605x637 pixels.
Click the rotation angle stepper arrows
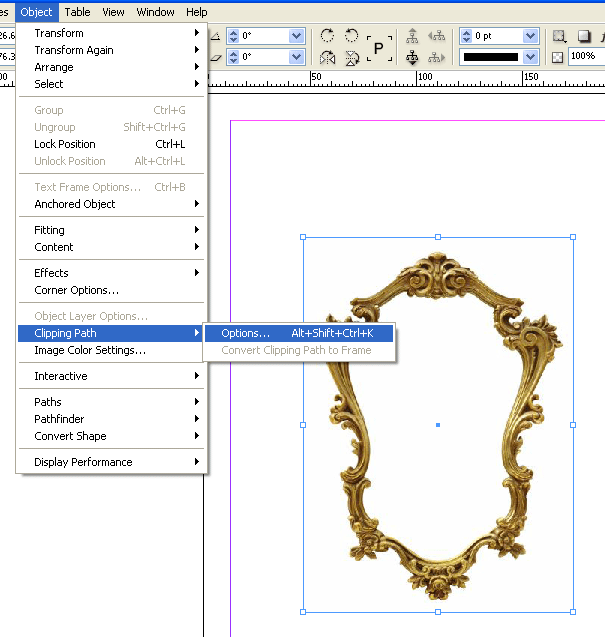point(233,36)
